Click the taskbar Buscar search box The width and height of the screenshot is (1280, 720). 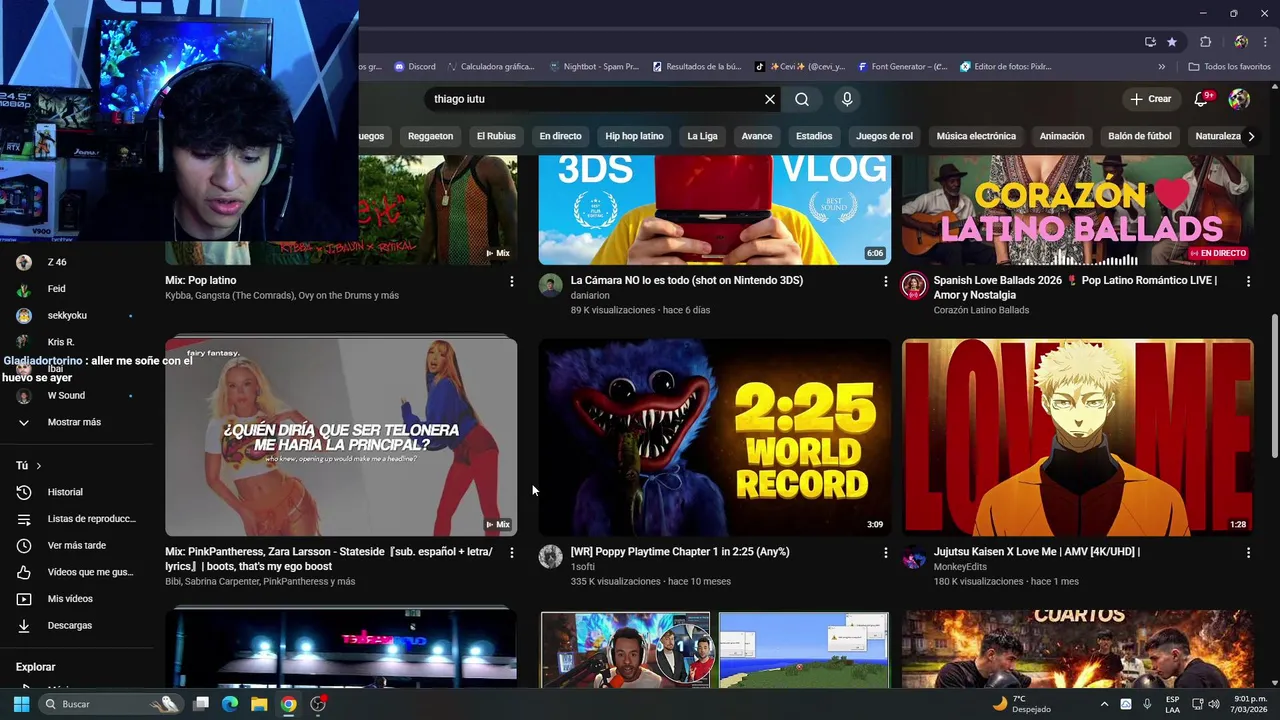click(x=110, y=704)
